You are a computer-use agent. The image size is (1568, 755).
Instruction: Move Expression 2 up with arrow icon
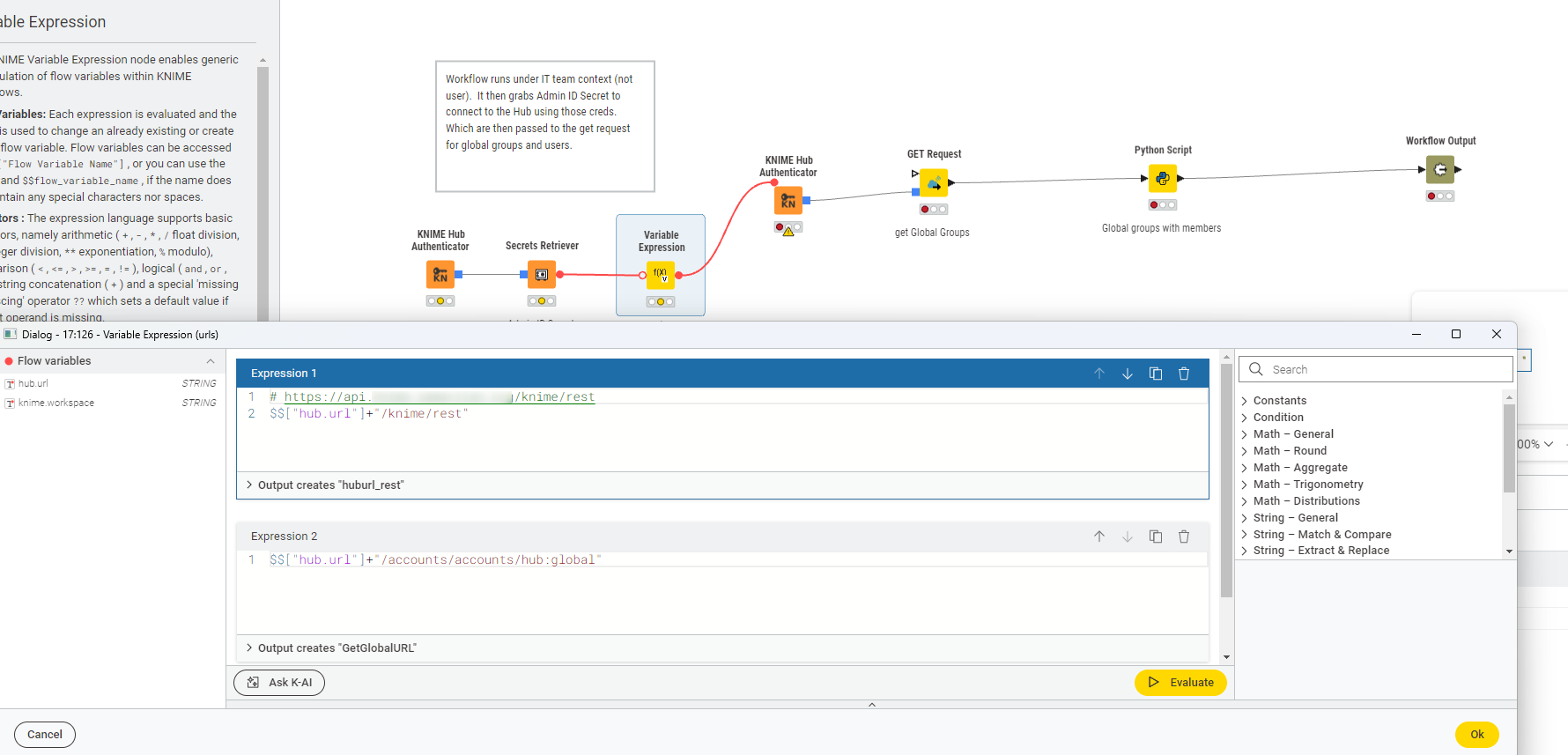[1099, 537]
